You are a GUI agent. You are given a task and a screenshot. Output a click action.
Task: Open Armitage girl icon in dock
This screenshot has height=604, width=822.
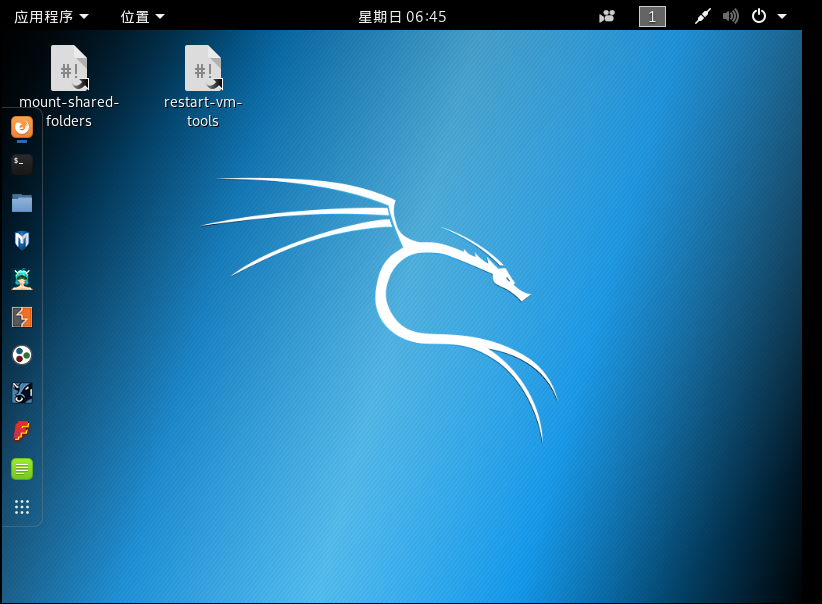point(22,279)
